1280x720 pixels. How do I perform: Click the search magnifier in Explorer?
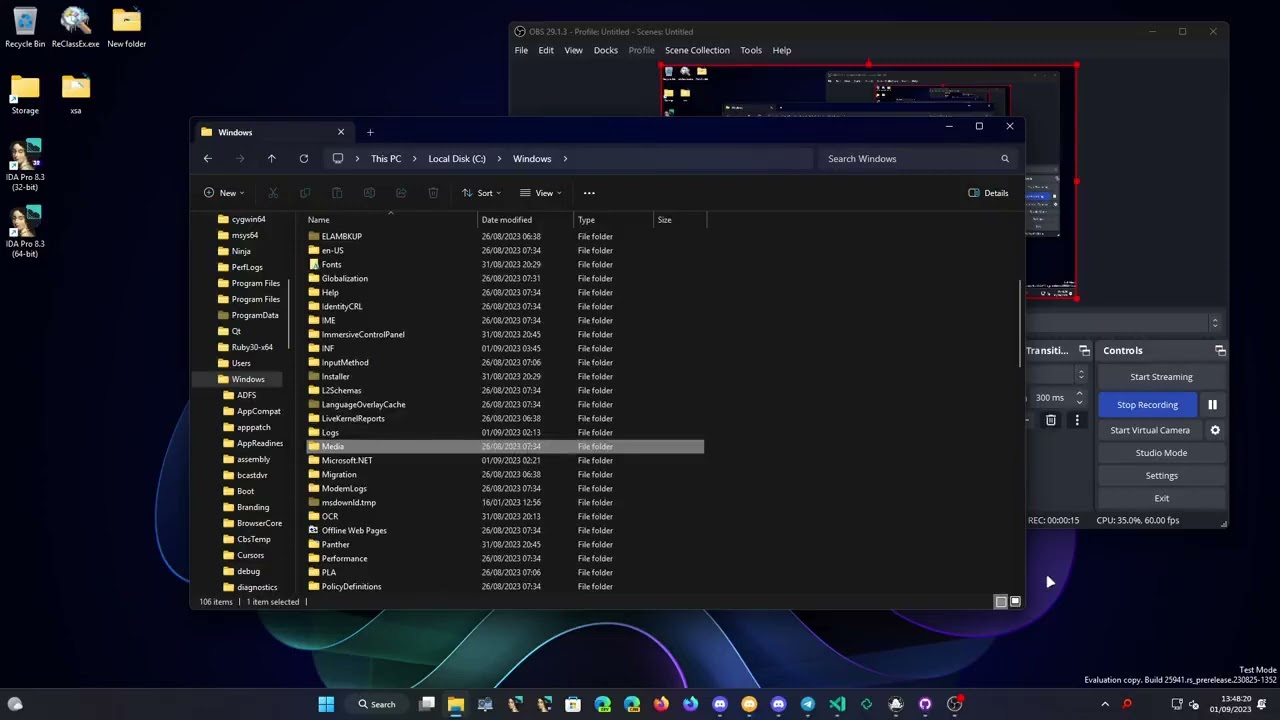[x=1005, y=159]
